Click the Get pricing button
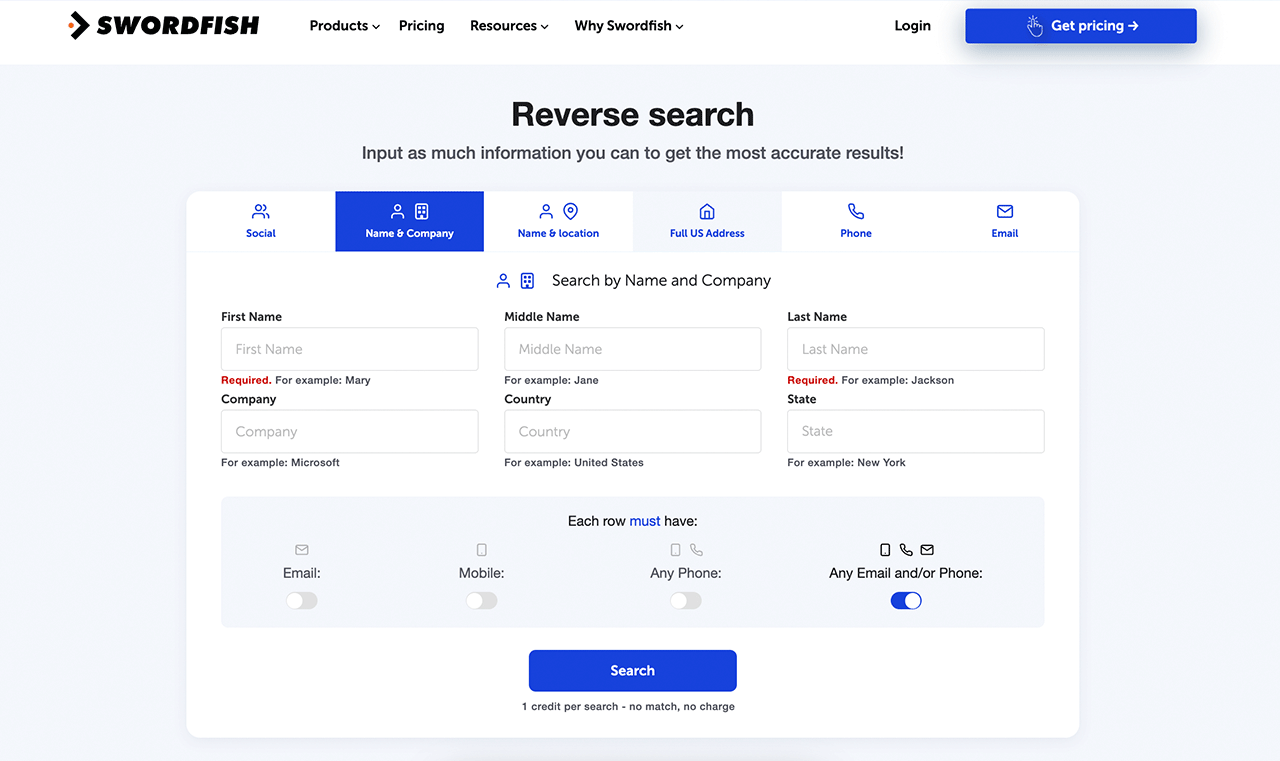This screenshot has height=761, width=1280. coord(1080,25)
